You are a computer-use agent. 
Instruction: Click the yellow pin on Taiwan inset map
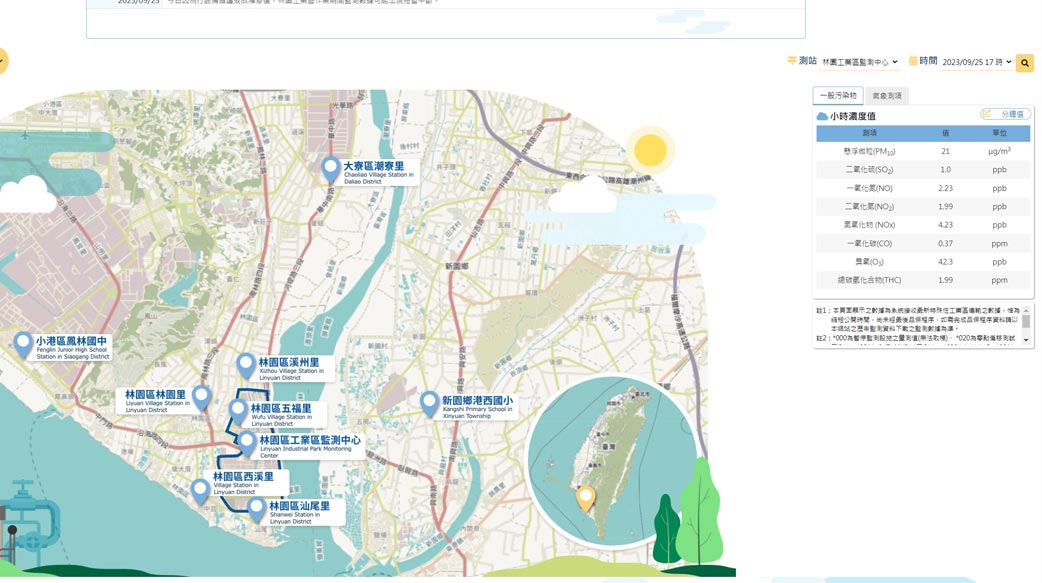click(x=586, y=497)
